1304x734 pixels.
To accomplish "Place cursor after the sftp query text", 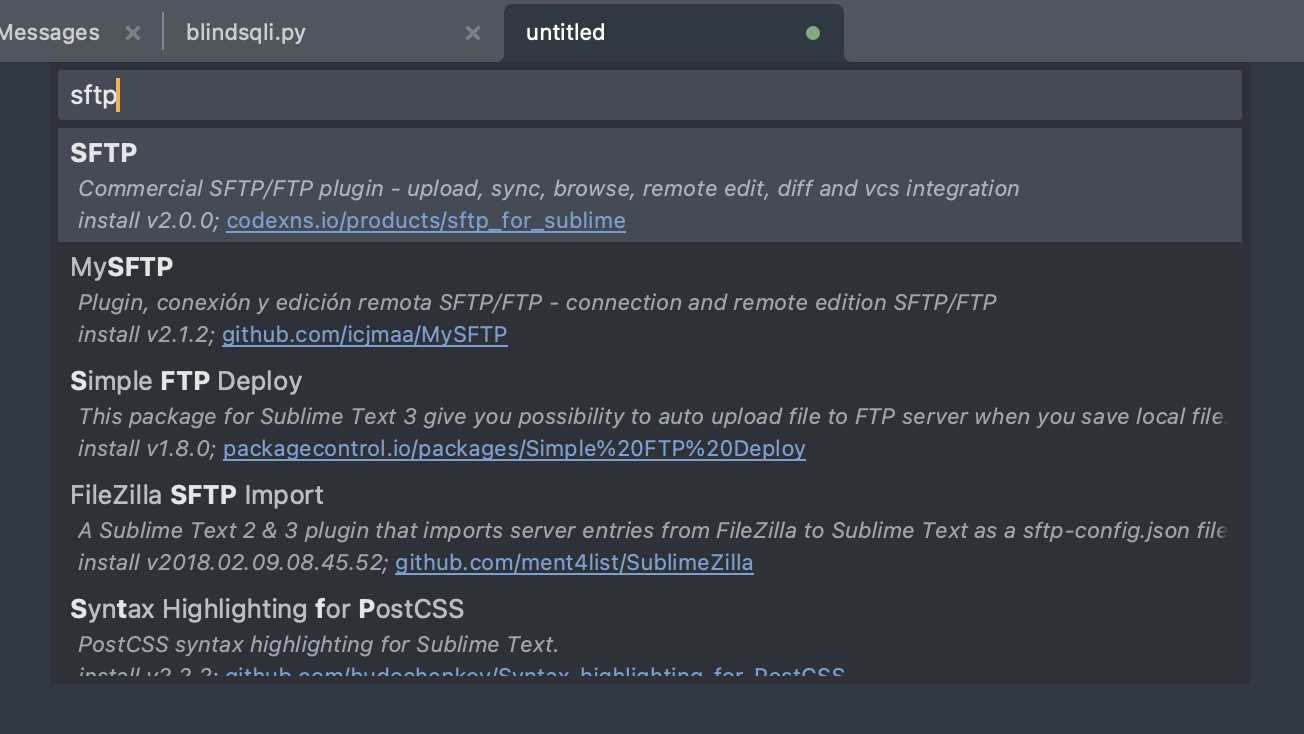I will (117, 95).
